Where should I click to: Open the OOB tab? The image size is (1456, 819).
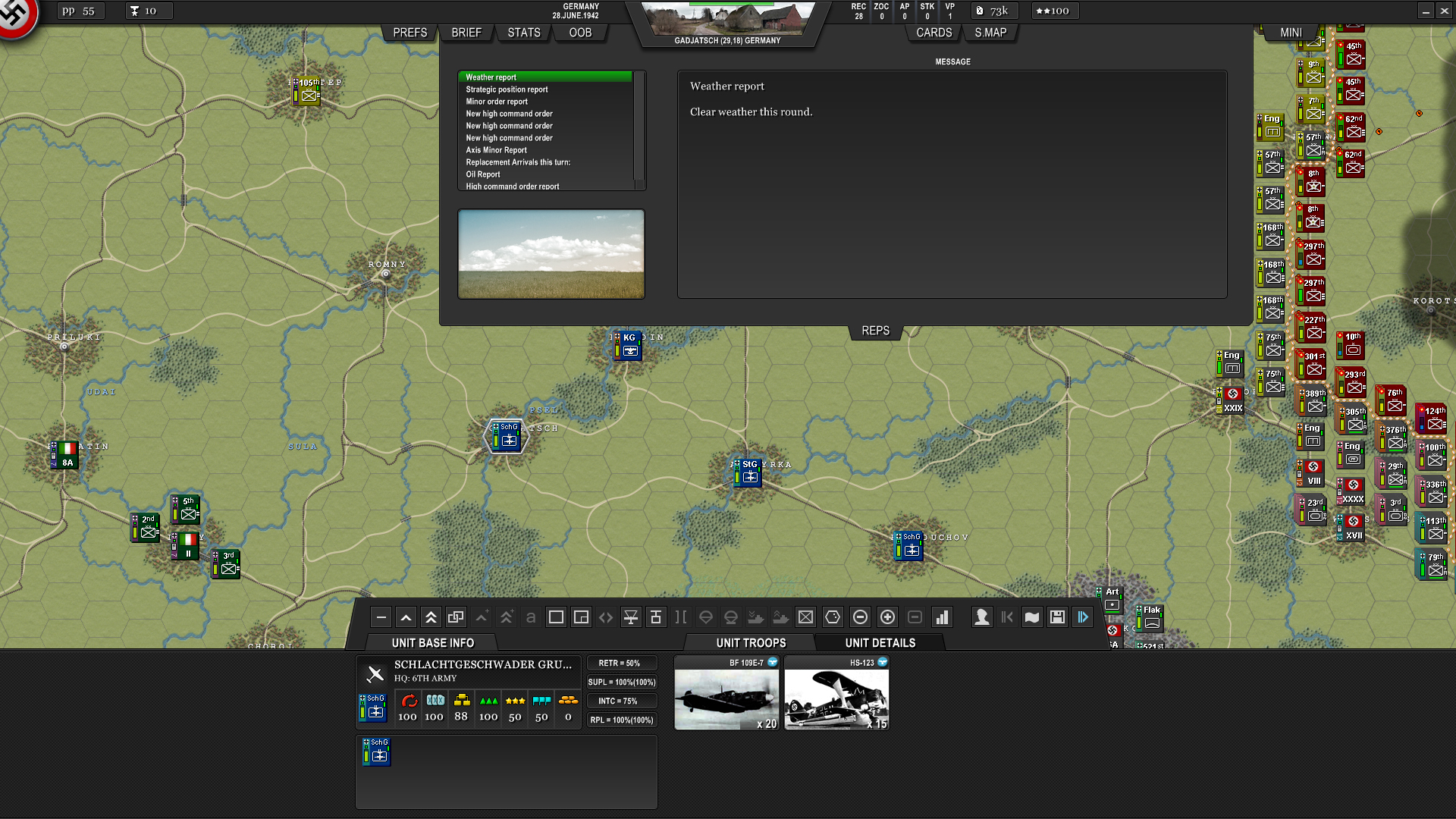click(x=580, y=33)
